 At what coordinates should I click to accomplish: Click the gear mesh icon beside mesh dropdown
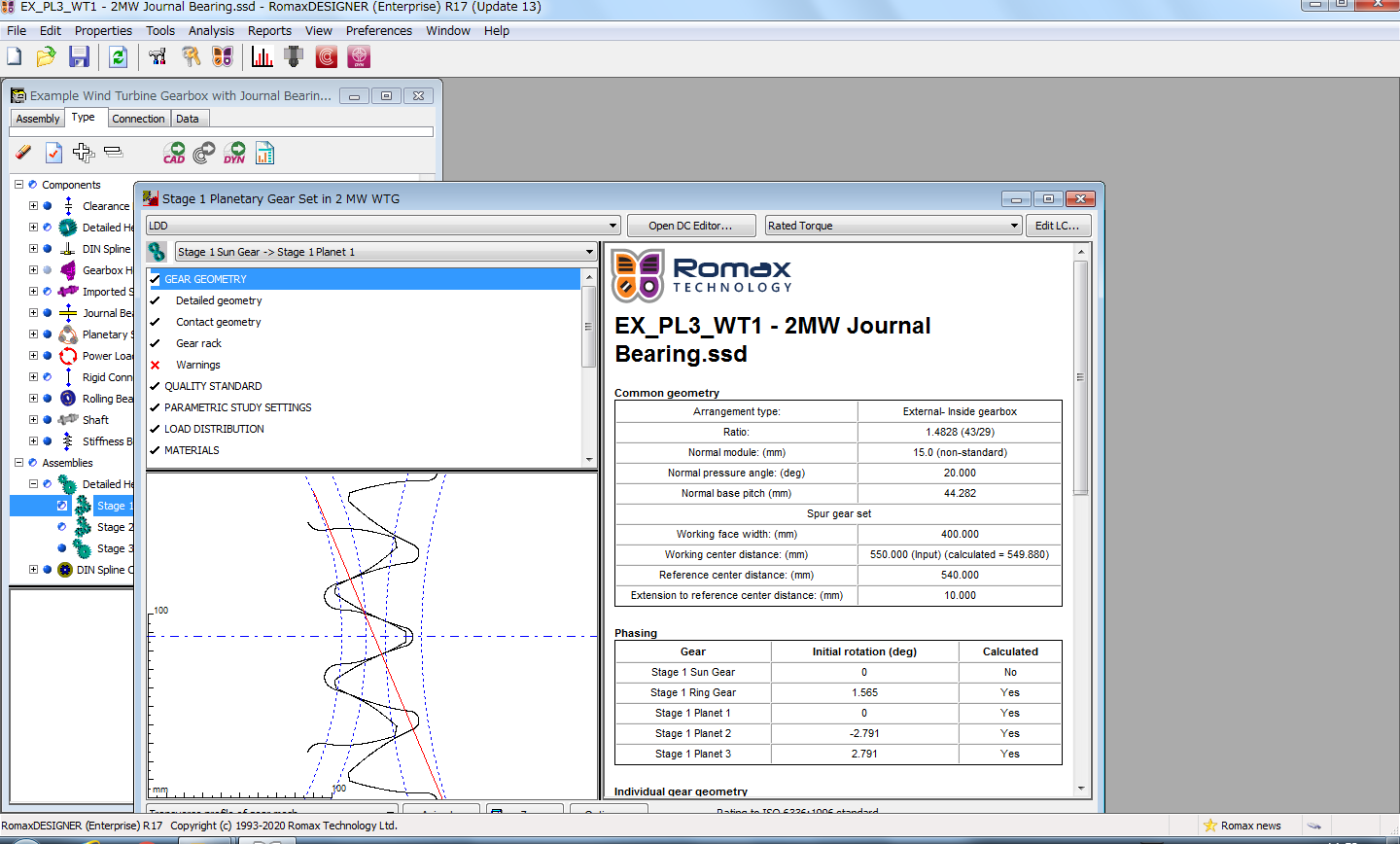click(157, 252)
